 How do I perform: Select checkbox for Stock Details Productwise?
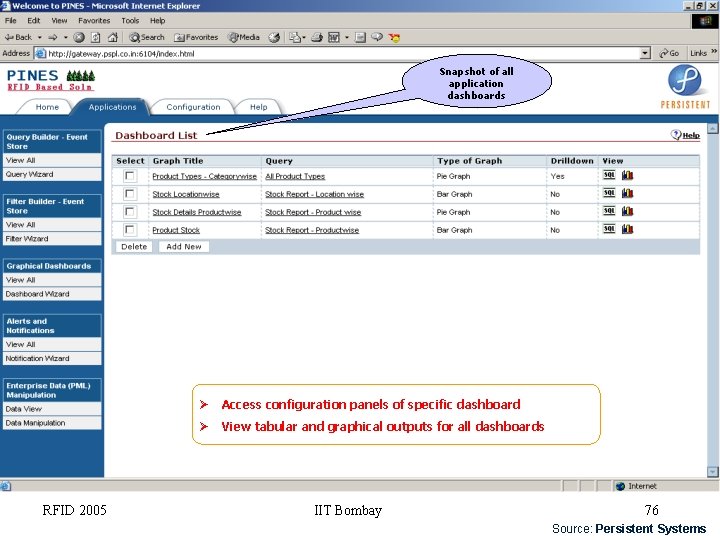click(130, 212)
